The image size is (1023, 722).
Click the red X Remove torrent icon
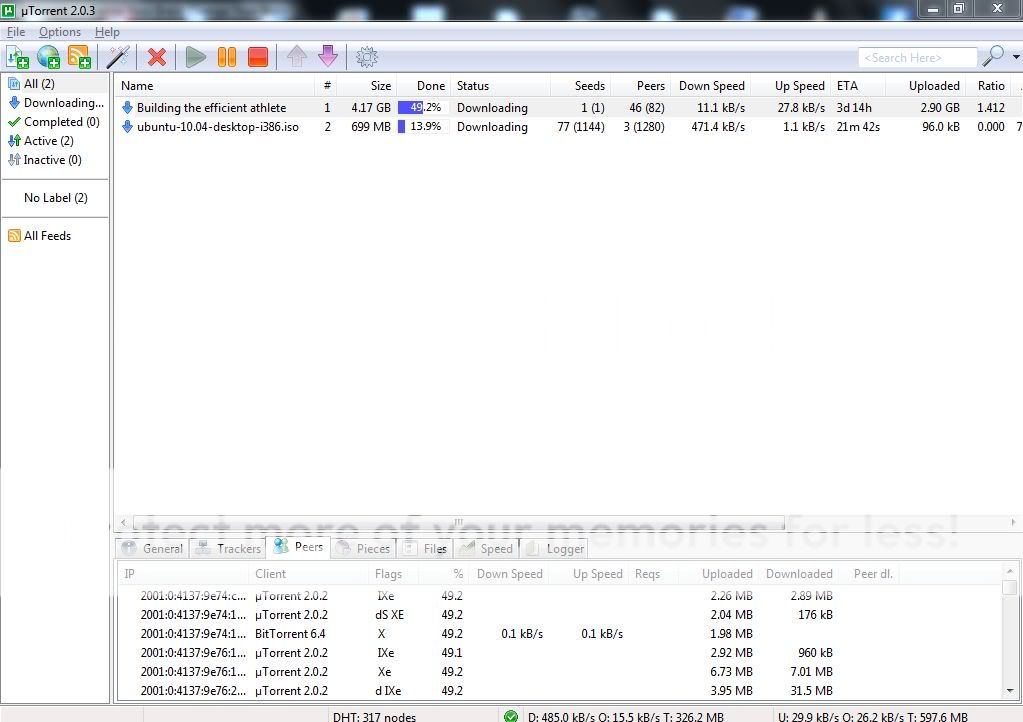pyautogui.click(x=157, y=57)
